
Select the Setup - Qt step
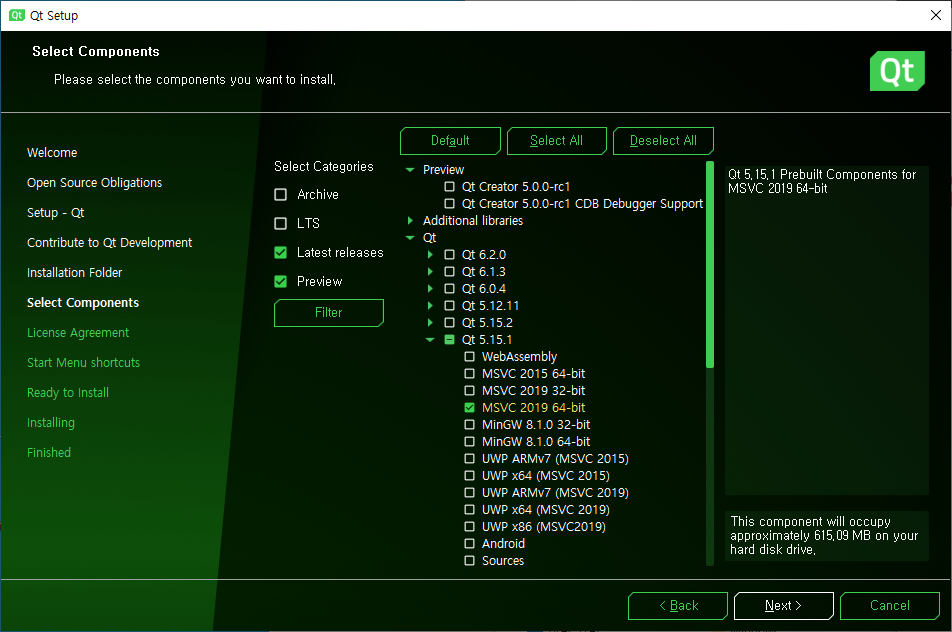[x=56, y=212]
